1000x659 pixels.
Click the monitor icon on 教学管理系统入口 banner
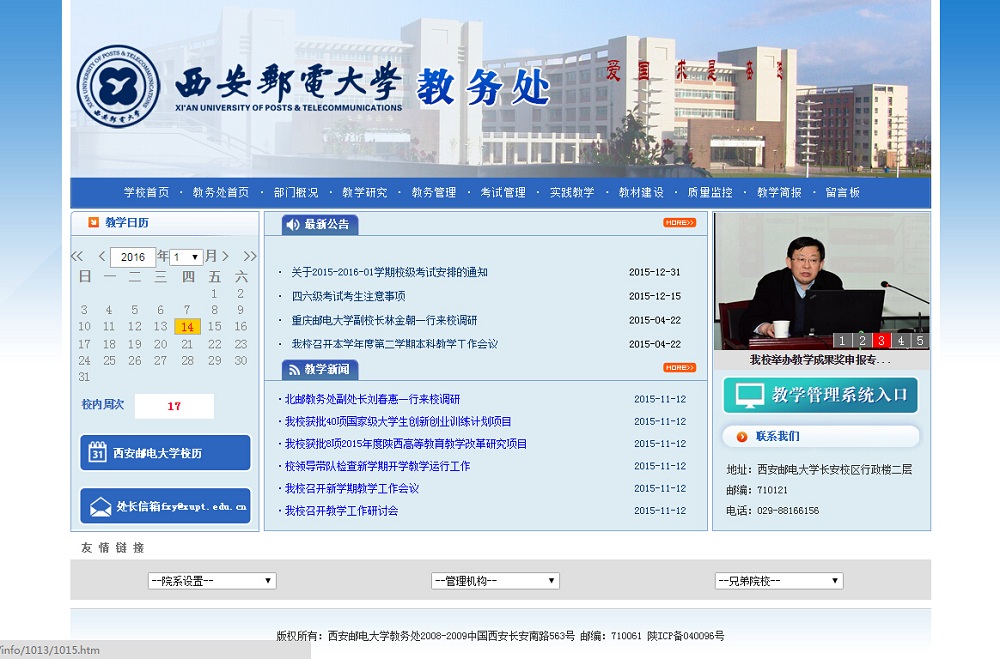click(x=749, y=396)
